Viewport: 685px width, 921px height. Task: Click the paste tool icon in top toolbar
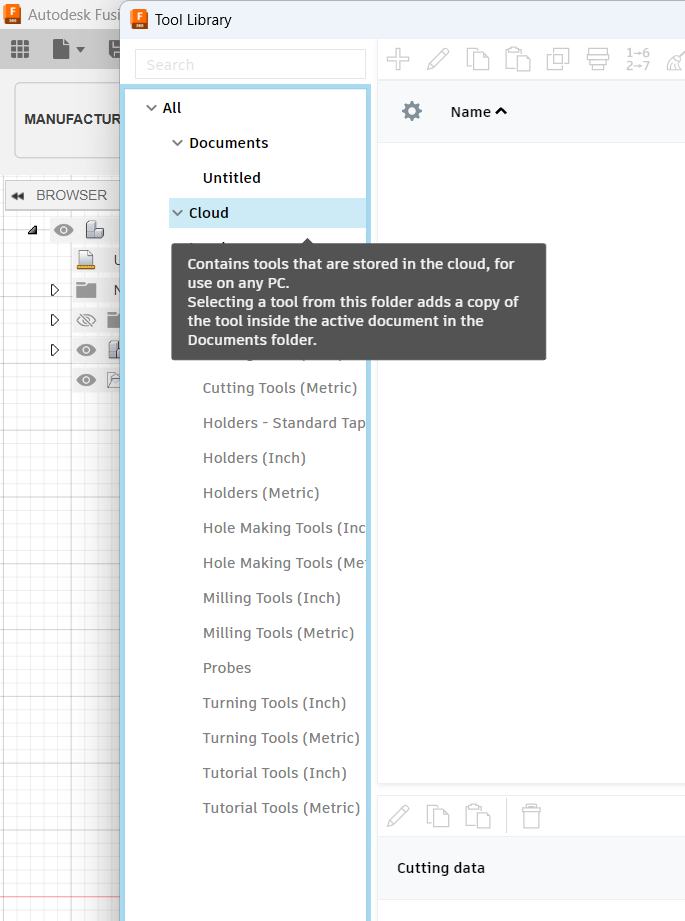pos(518,59)
